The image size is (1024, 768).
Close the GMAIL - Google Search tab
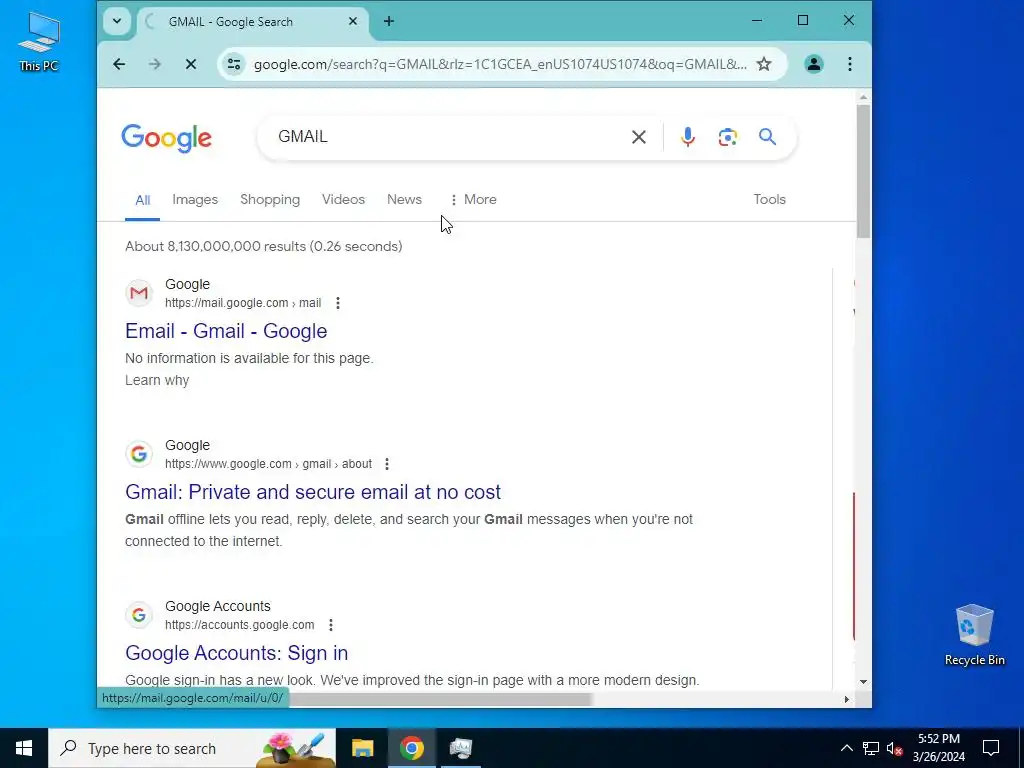[353, 22]
